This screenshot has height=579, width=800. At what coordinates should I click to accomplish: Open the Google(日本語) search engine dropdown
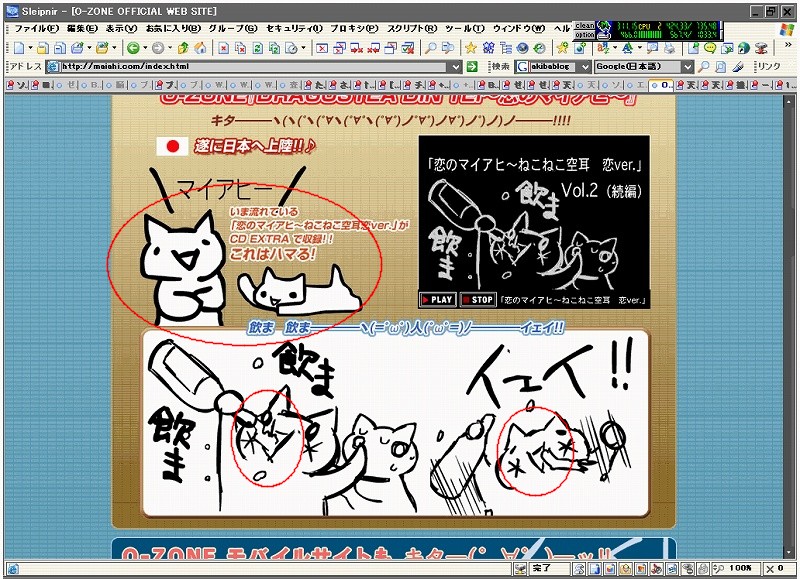click(687, 66)
